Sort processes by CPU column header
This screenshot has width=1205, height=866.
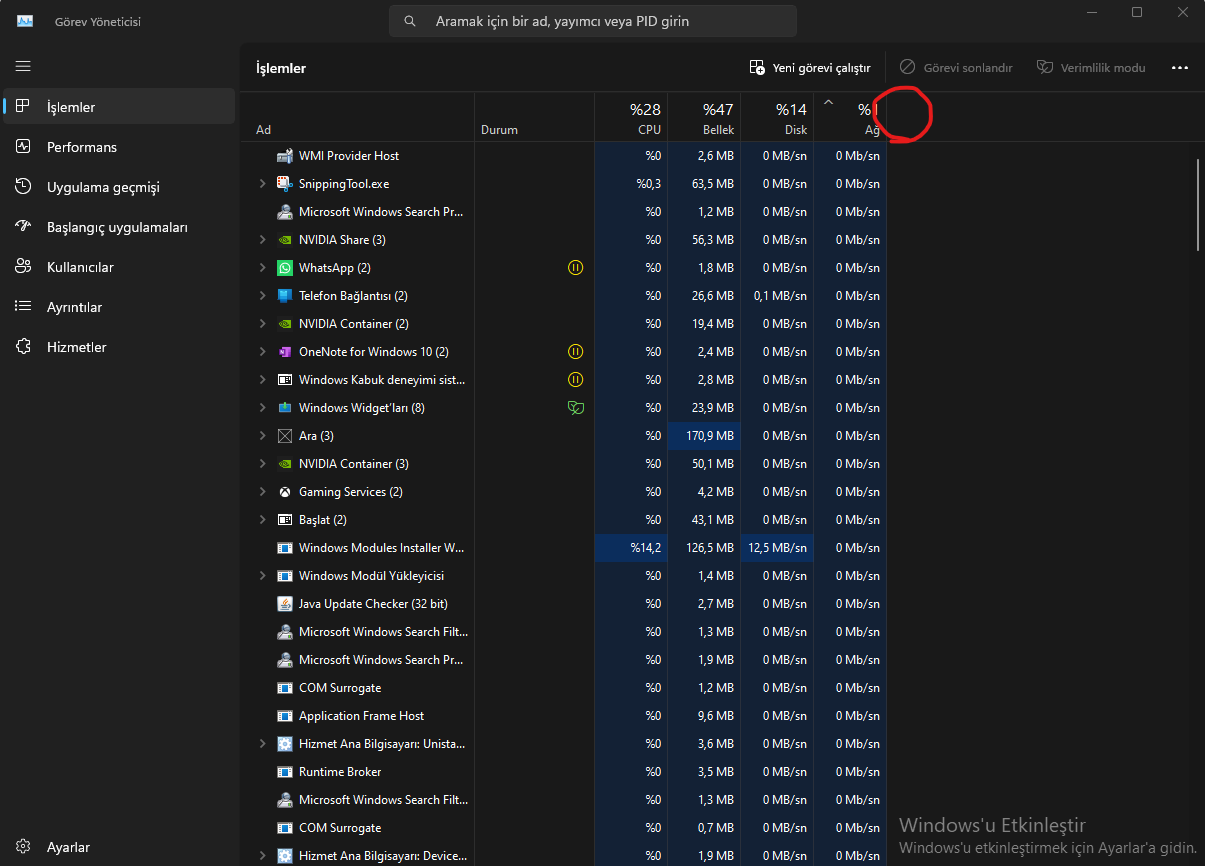point(631,118)
